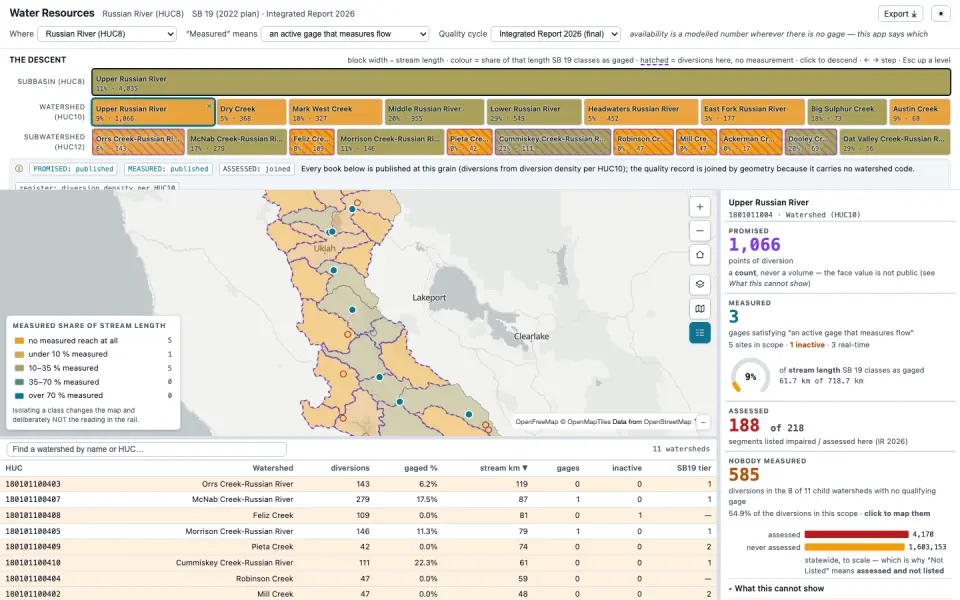Screen dimensions: 960x600
Task: Click 585 nobody measured figure
Action: (x=744, y=475)
